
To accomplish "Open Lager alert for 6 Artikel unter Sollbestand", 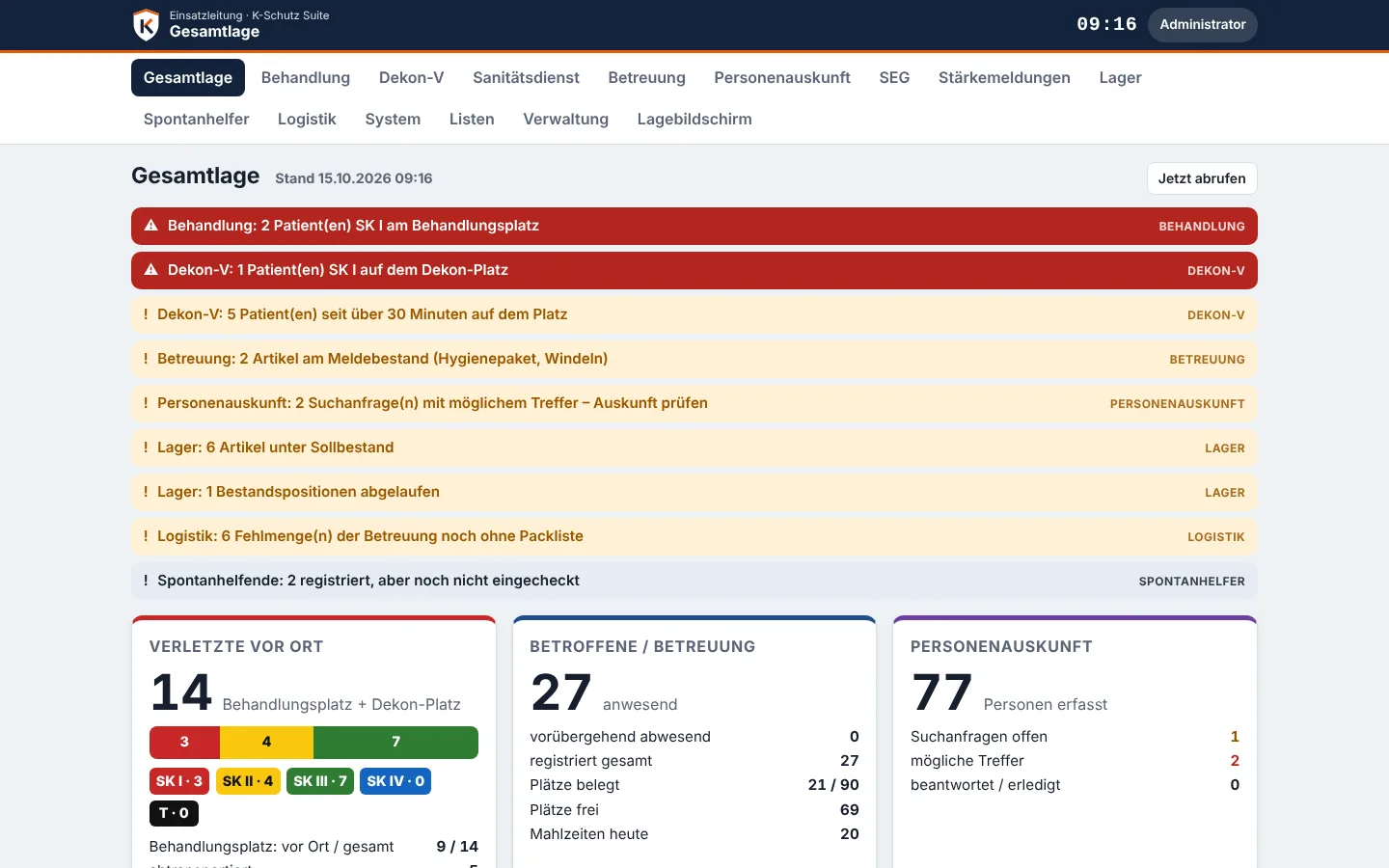I will pyautogui.click(x=694, y=448).
